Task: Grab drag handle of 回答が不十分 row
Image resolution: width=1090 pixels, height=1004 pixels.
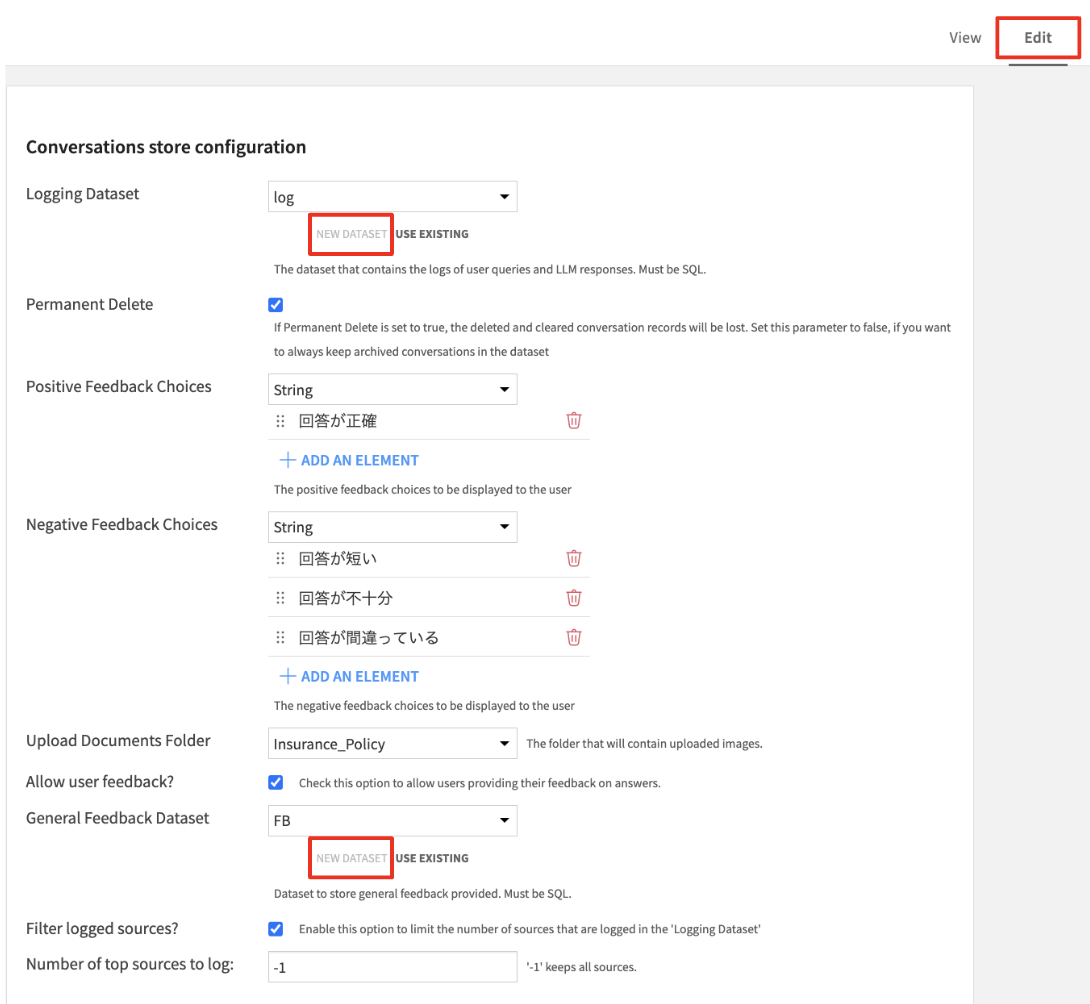Action: tap(280, 599)
